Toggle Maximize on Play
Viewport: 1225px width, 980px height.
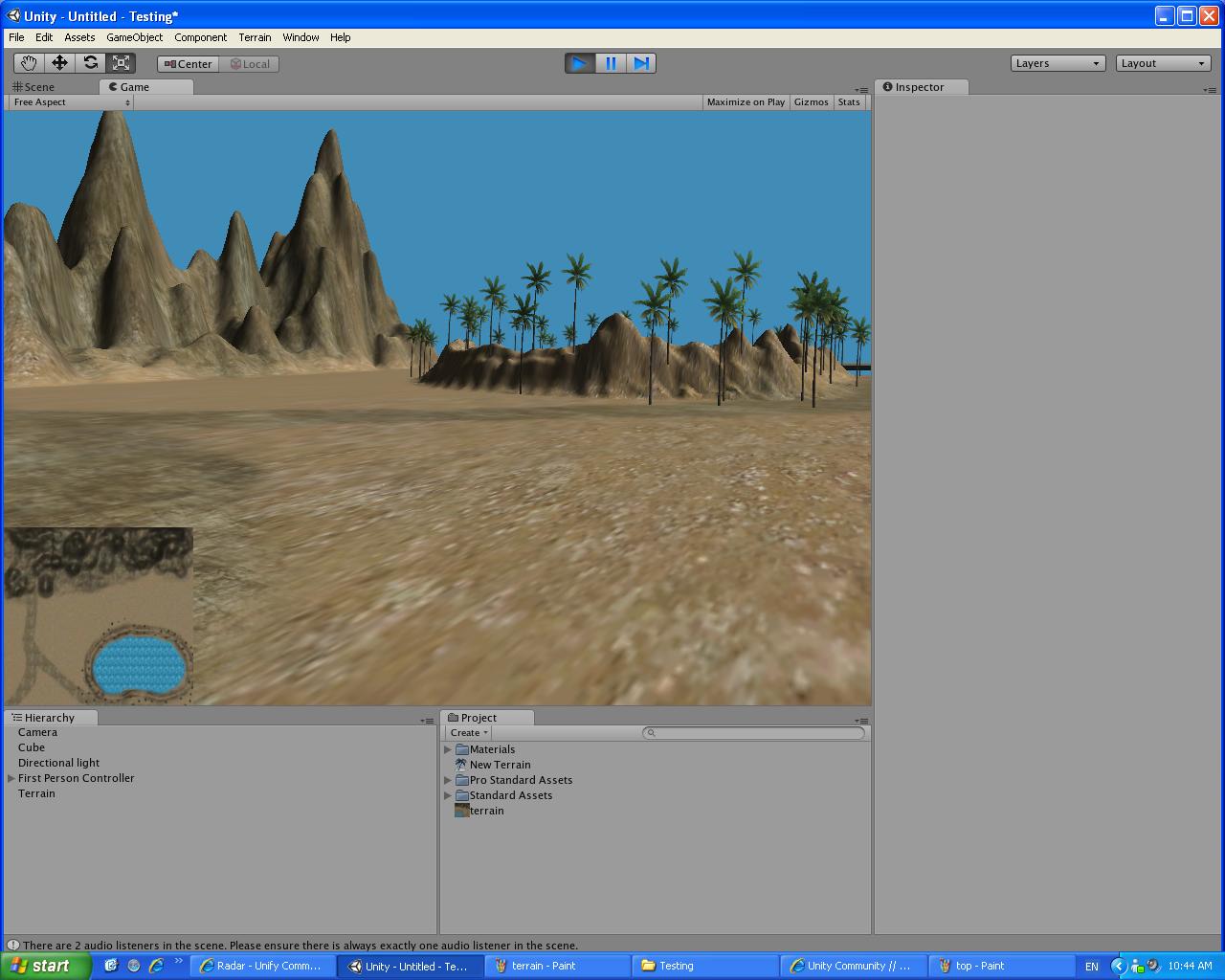pyautogui.click(x=746, y=101)
